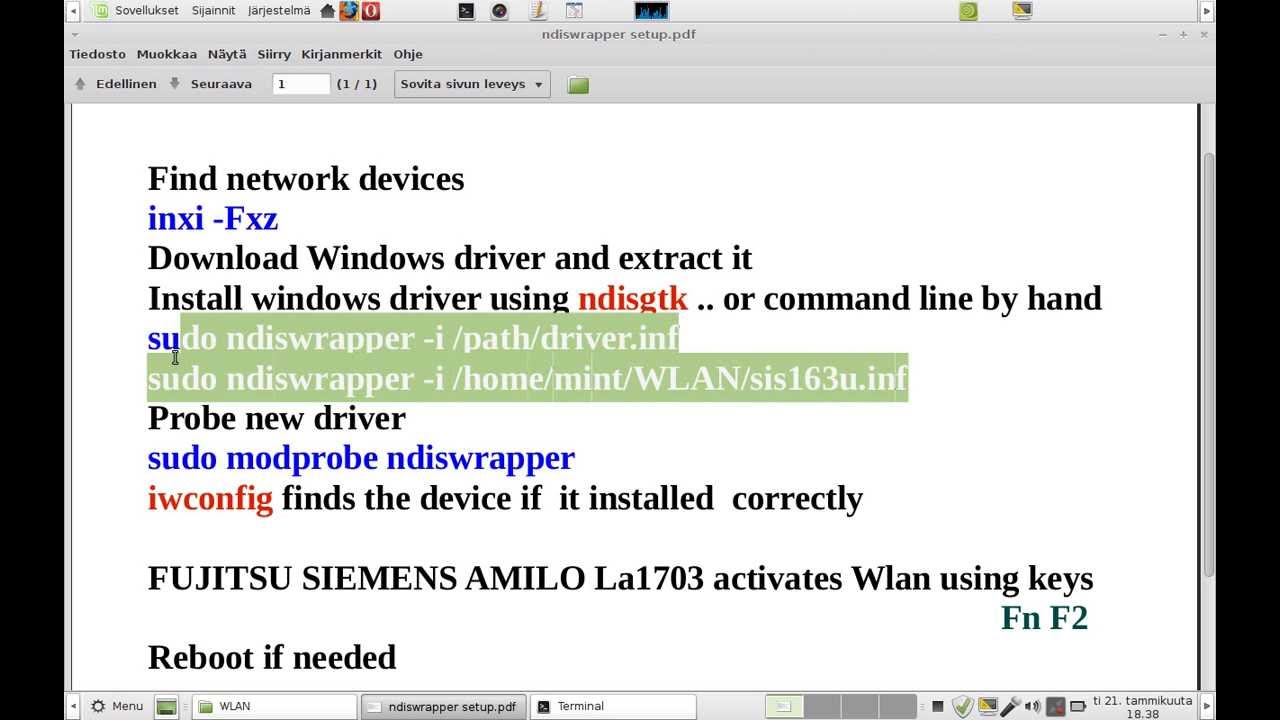Open the Menu button in bottom panel
This screenshot has height=720, width=1280.
tap(118, 706)
